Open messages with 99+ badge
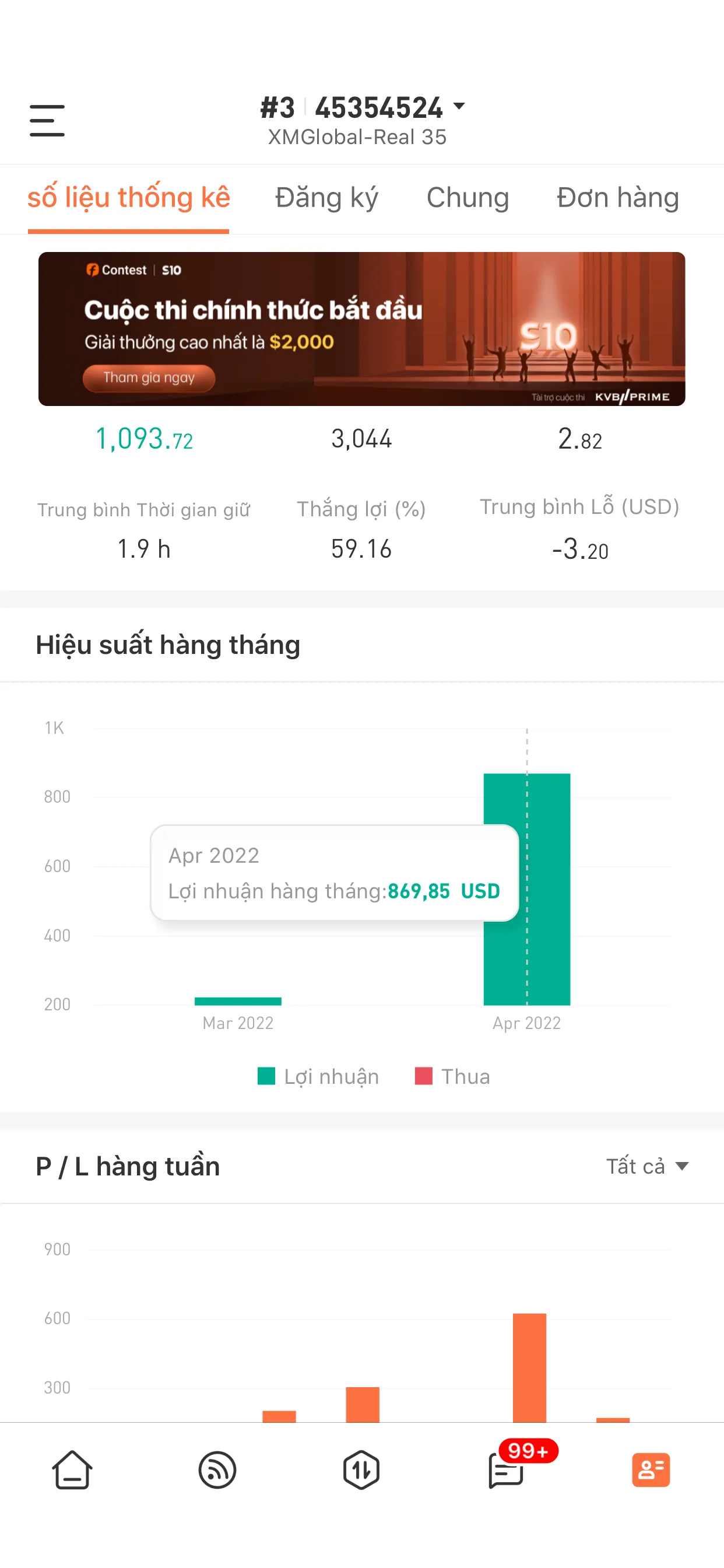Image resolution: width=724 pixels, height=1568 pixels. coord(506,1469)
